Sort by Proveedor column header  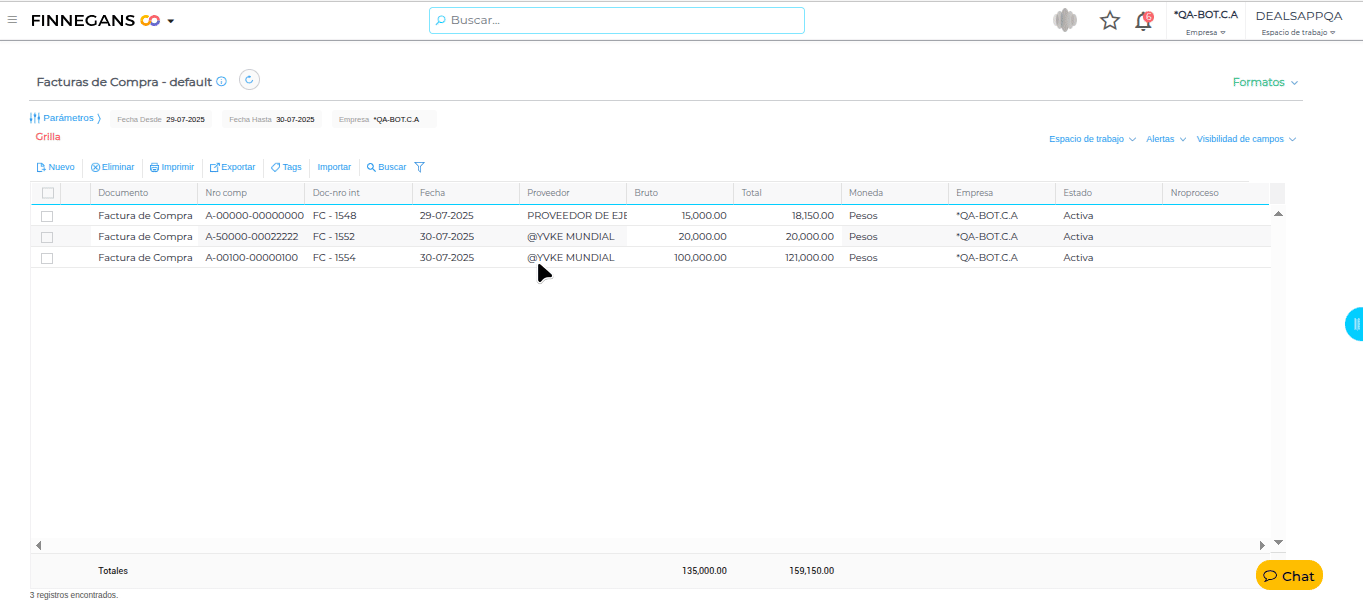click(x=573, y=193)
